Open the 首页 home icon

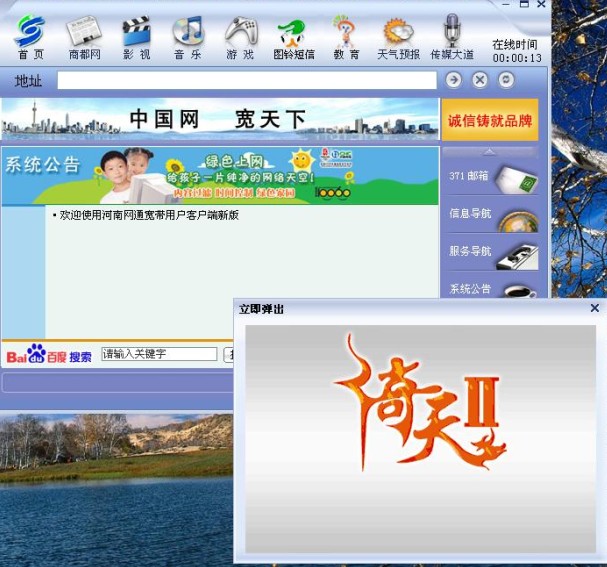(x=31, y=38)
